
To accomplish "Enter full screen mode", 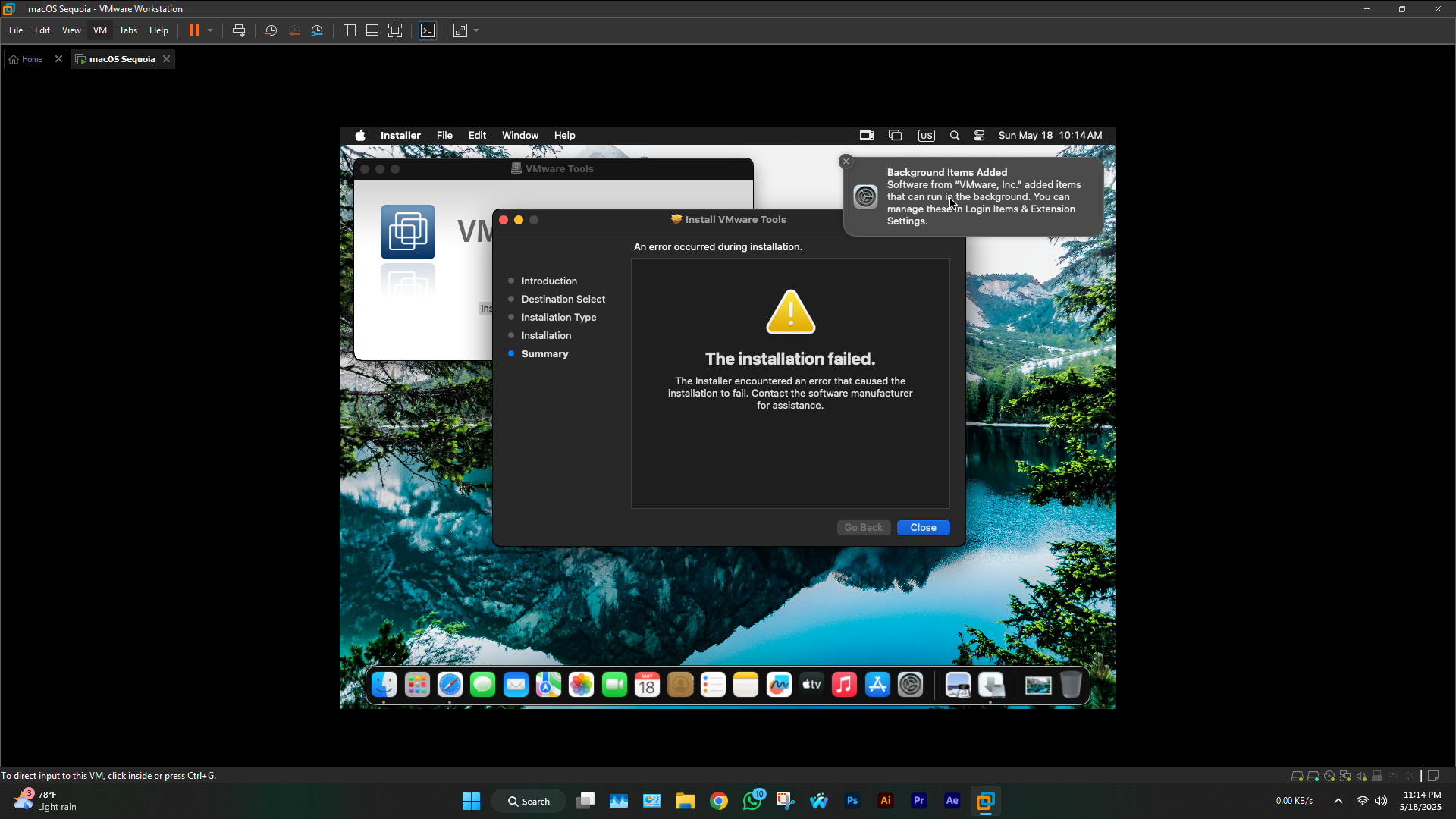I will click(x=395, y=30).
